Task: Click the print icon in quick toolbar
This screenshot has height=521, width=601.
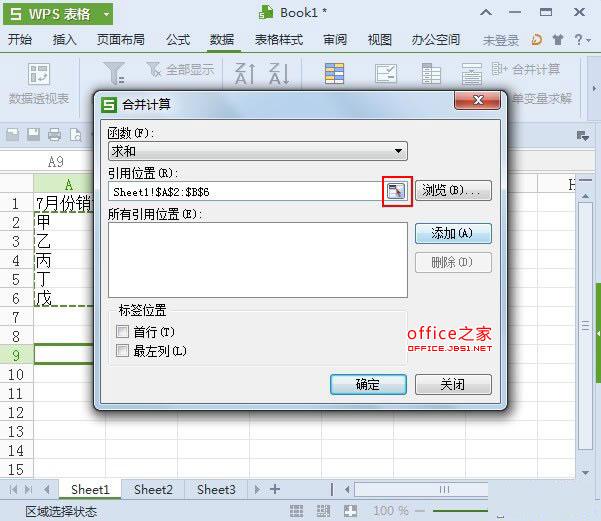Action: (54, 135)
